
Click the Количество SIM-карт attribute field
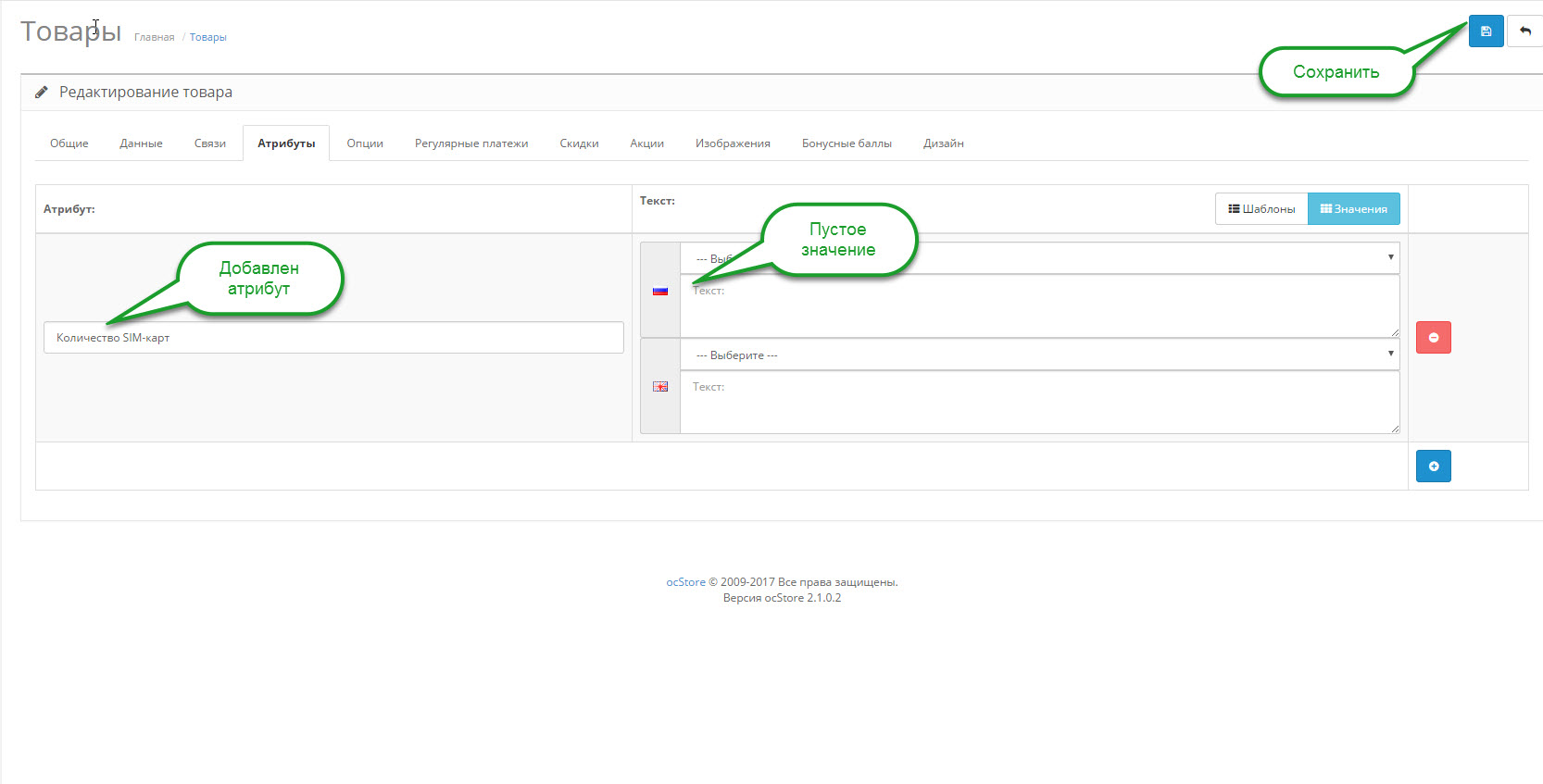(x=333, y=338)
